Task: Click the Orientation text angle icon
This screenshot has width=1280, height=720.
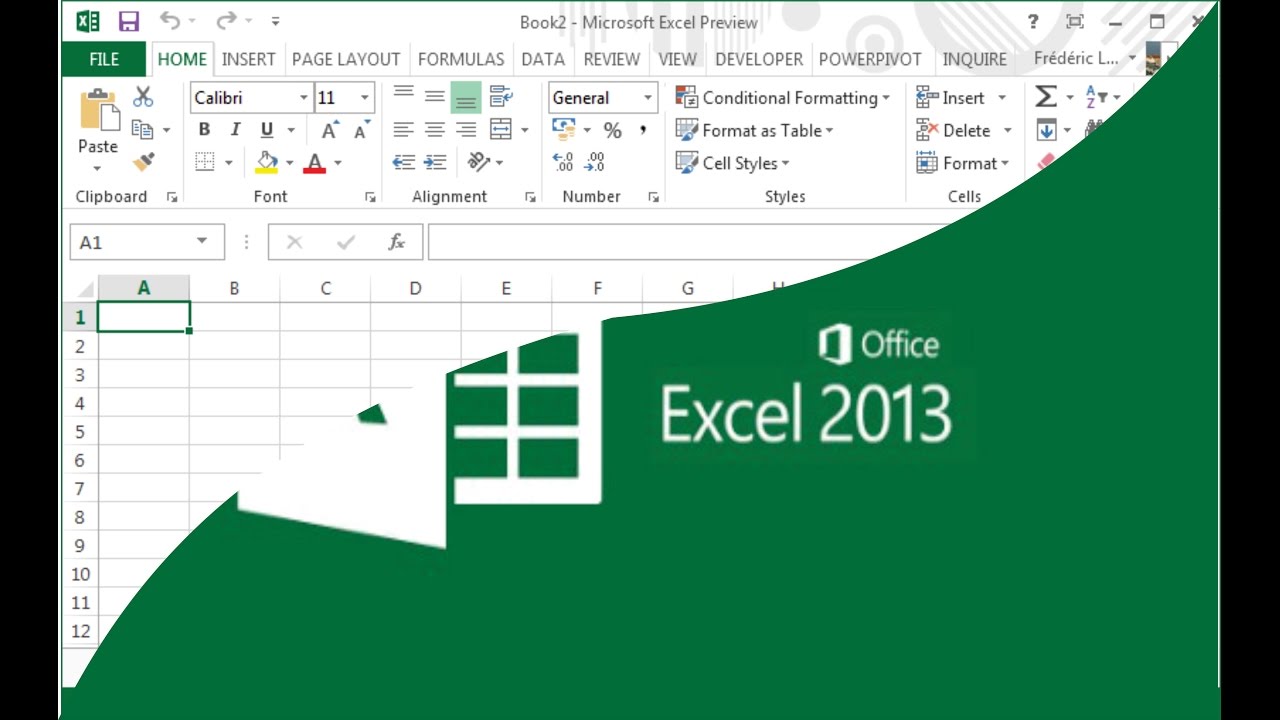Action: click(478, 162)
